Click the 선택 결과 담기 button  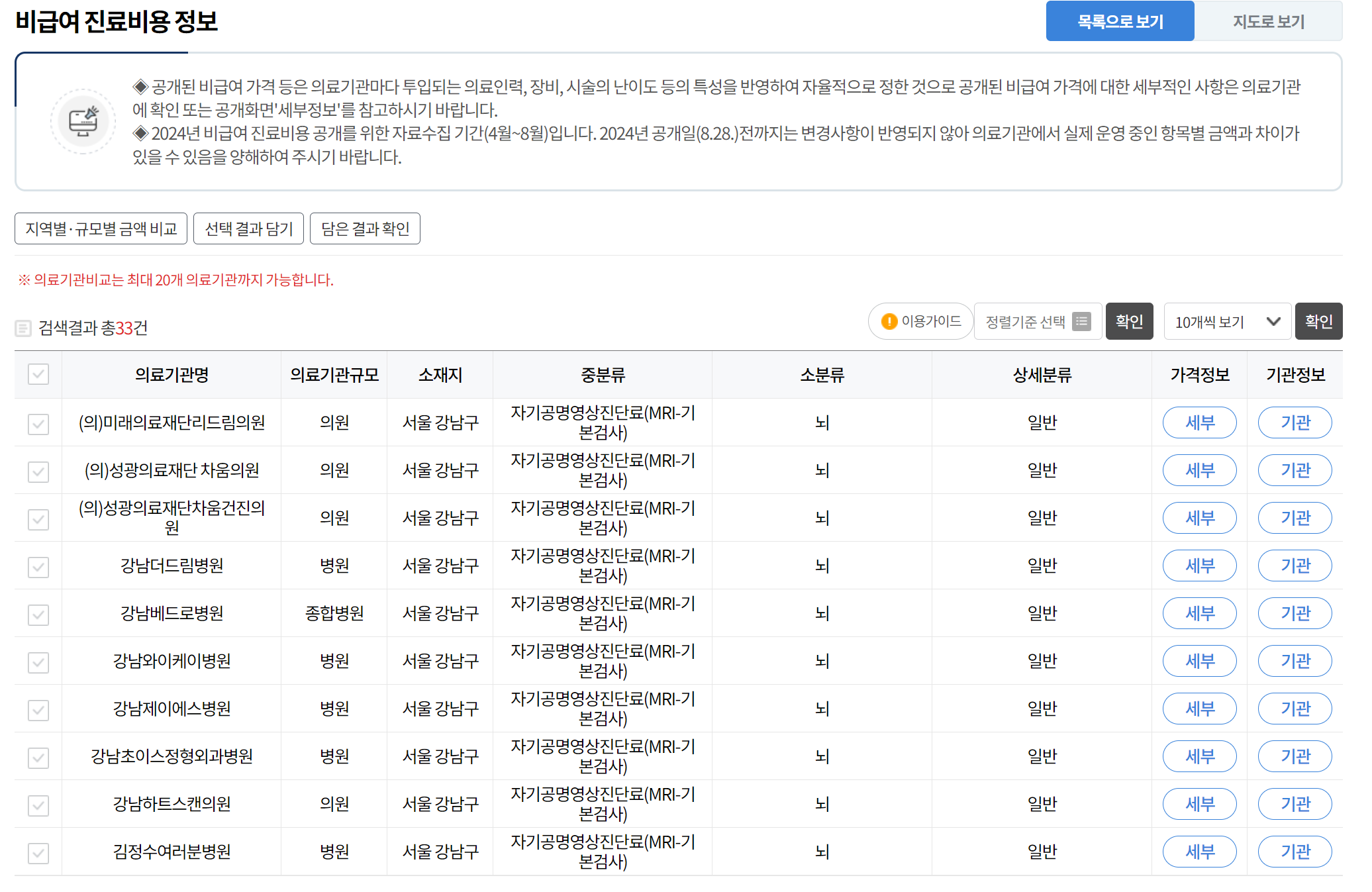click(x=248, y=228)
